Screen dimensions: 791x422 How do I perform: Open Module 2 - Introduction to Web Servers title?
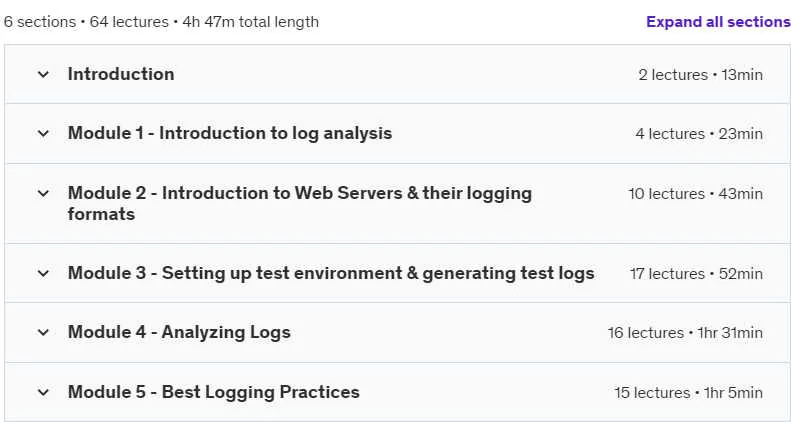point(300,203)
